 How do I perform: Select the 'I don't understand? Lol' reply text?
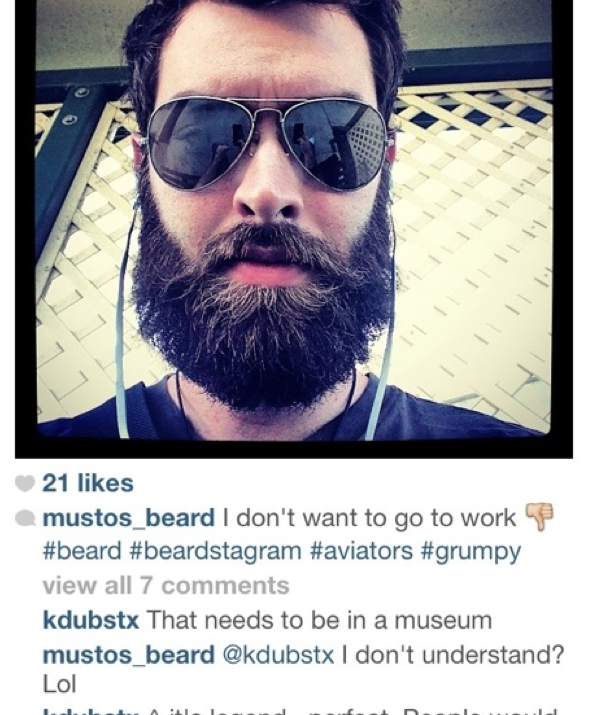[304, 669]
